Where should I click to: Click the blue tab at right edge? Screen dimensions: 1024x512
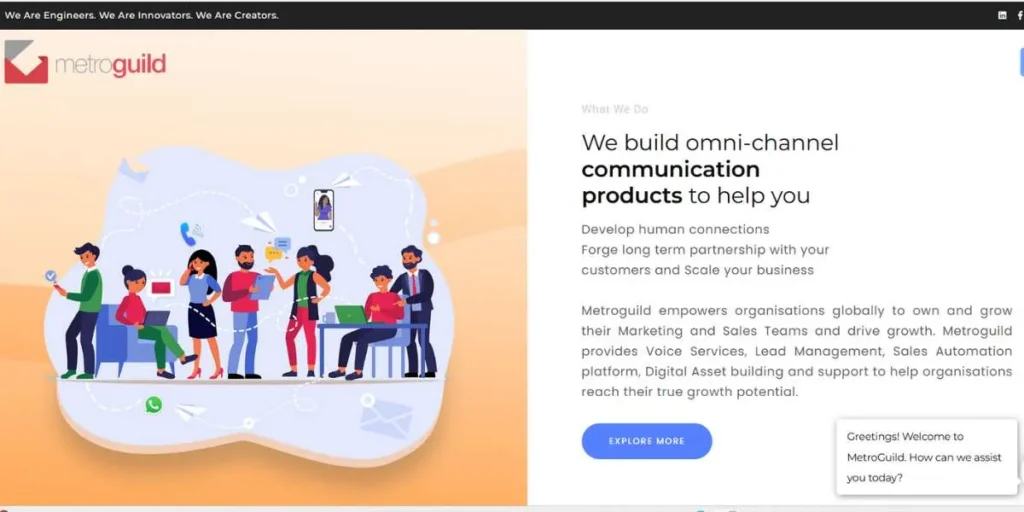pyautogui.click(x=1021, y=62)
